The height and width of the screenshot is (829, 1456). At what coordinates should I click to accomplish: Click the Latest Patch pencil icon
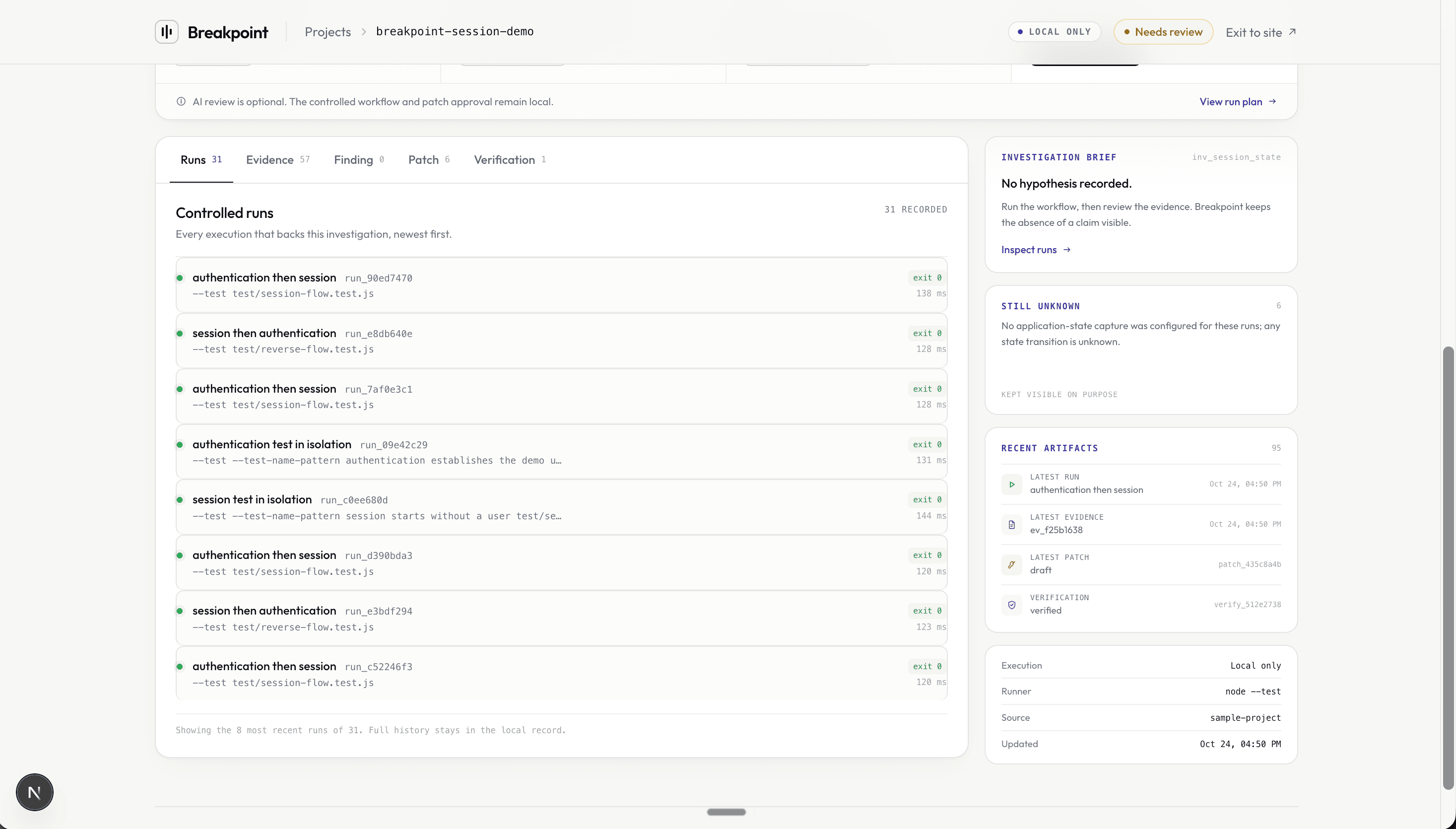(x=1011, y=565)
